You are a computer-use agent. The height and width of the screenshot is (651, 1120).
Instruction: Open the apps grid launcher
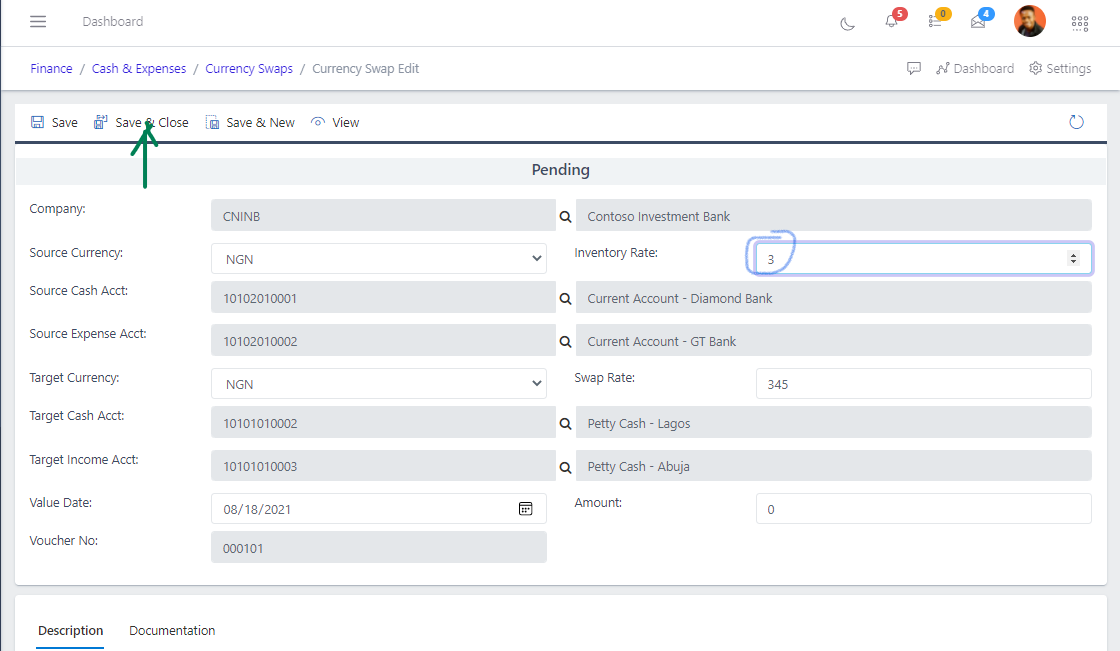click(x=1080, y=23)
